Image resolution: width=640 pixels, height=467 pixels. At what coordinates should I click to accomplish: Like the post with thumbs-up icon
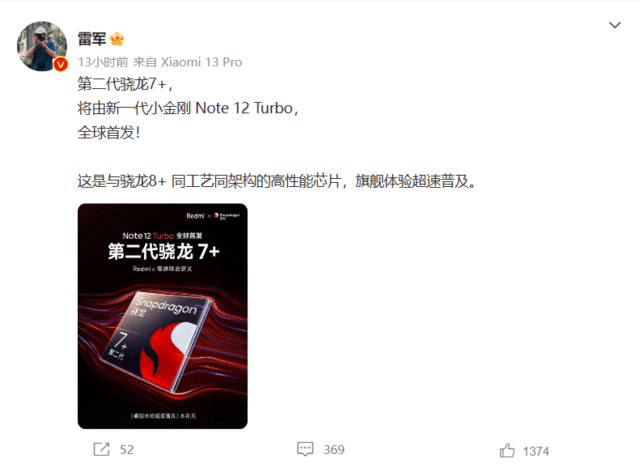[507, 451]
